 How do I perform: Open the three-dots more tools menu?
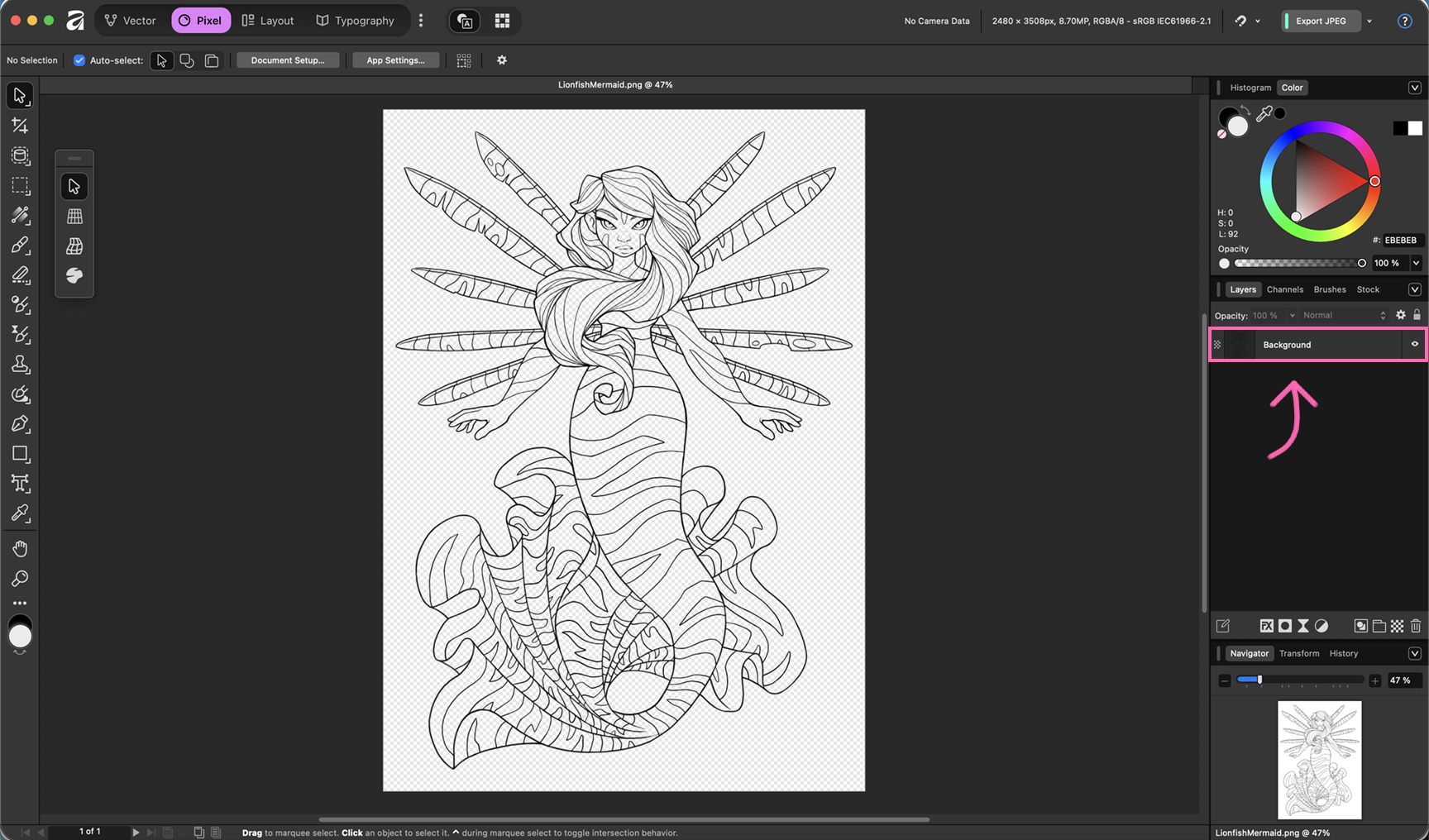(x=20, y=604)
